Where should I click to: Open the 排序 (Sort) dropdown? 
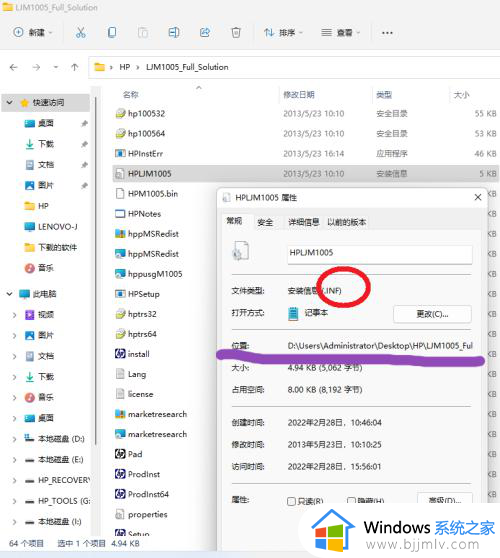(283, 33)
